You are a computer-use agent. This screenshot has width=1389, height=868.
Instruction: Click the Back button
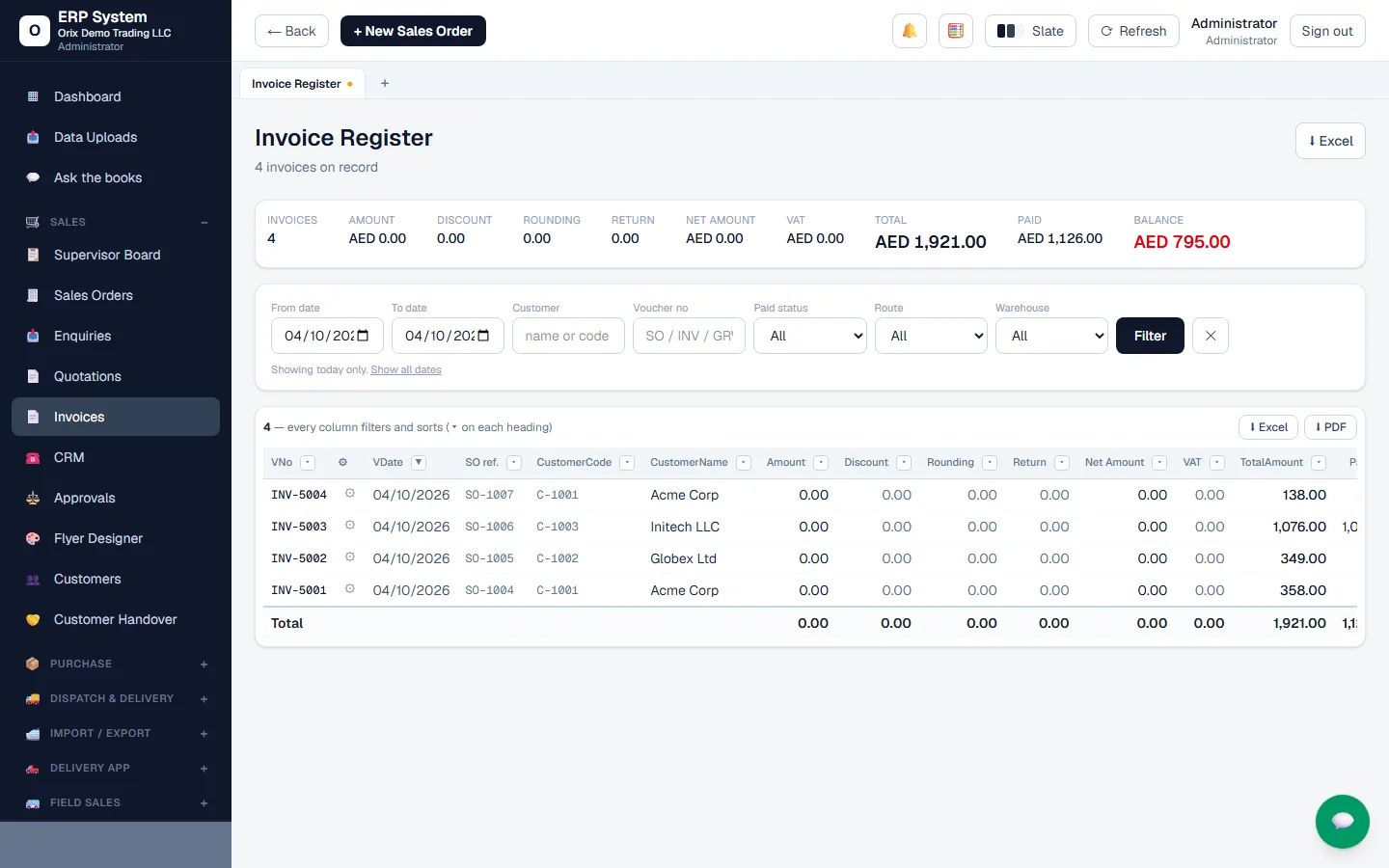coord(291,31)
